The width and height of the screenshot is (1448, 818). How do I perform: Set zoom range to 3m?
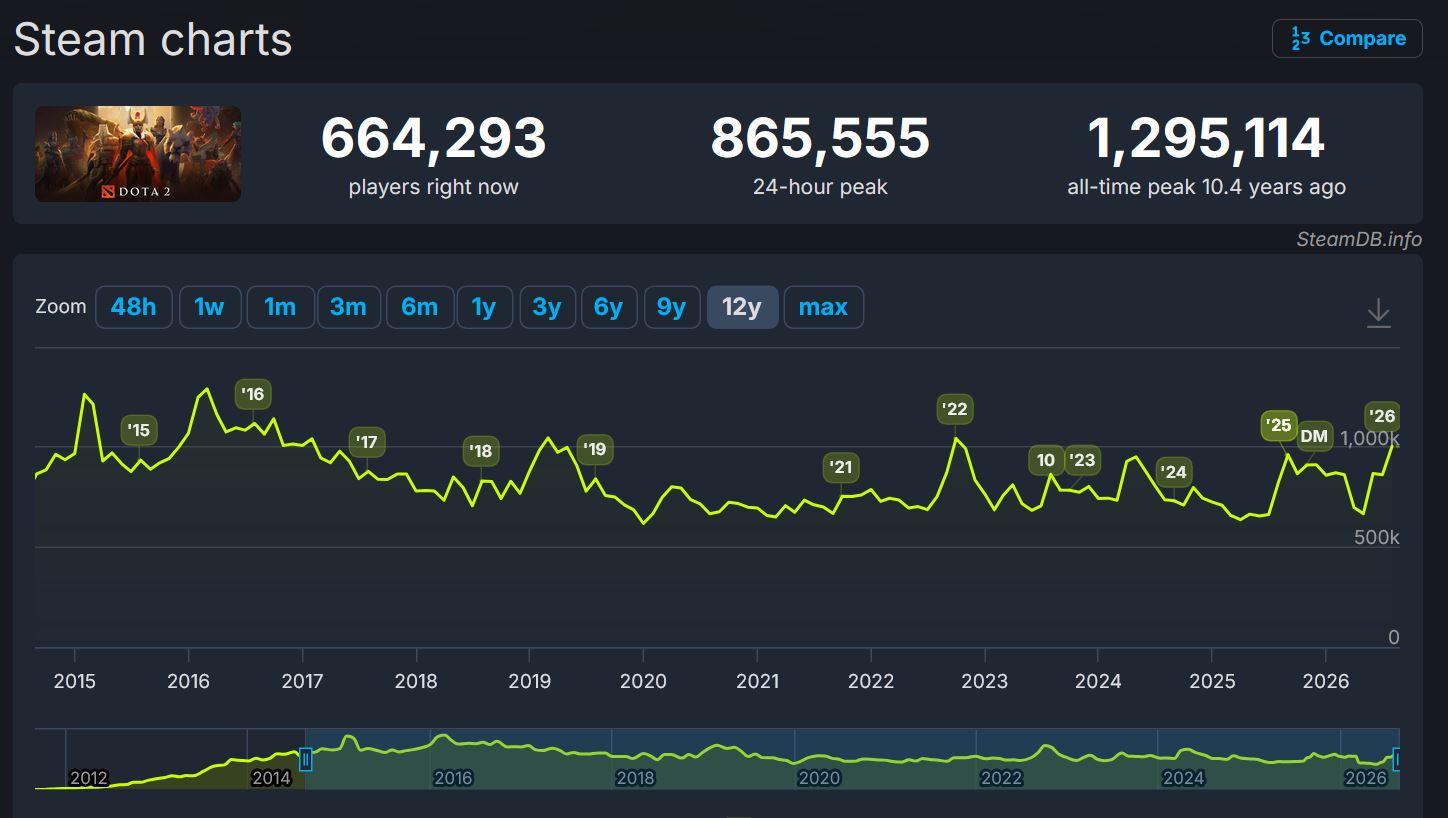[x=348, y=307]
